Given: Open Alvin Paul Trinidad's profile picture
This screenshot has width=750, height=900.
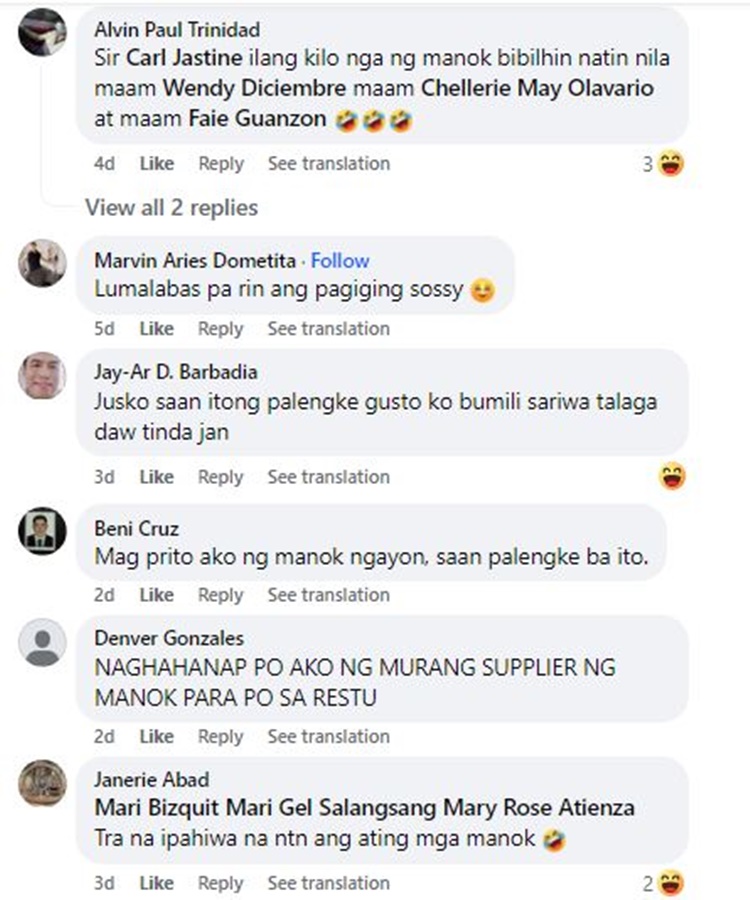Looking at the screenshot, I should point(42,32).
